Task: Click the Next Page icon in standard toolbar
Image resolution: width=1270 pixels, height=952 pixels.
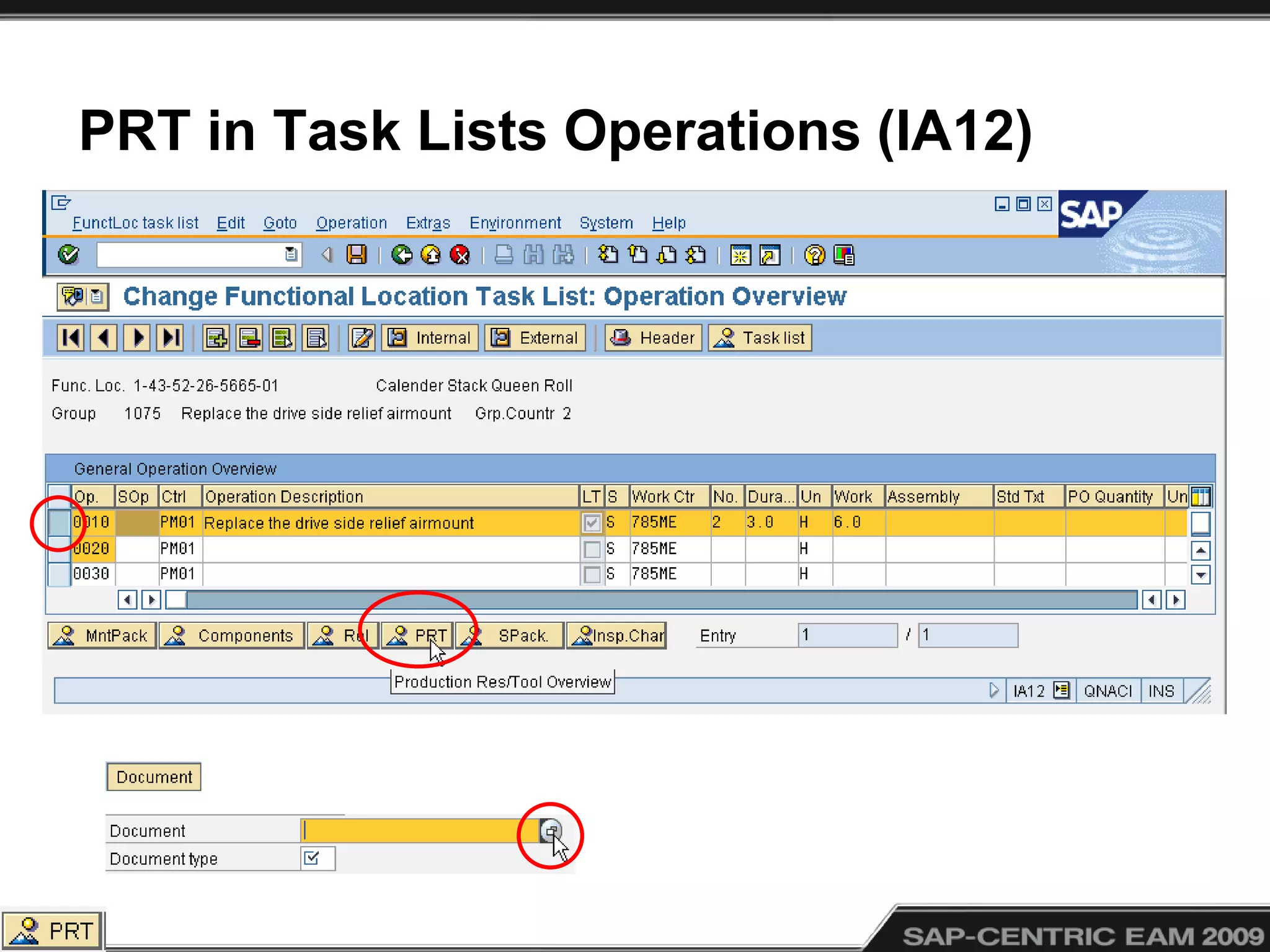Action: [667, 255]
